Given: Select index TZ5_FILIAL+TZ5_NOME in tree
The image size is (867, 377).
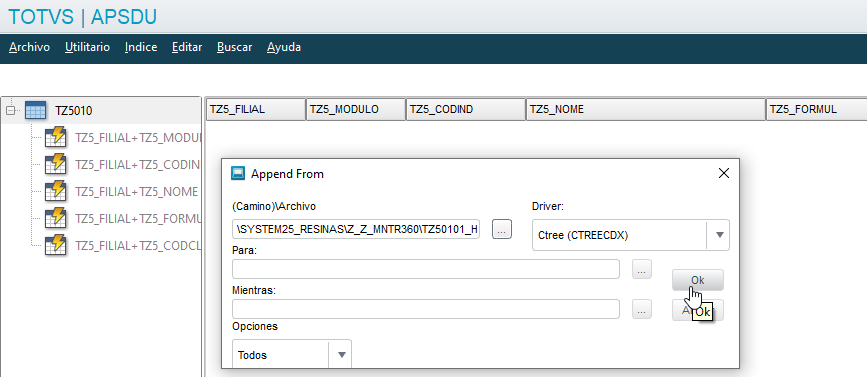Looking at the screenshot, I should coord(137,191).
